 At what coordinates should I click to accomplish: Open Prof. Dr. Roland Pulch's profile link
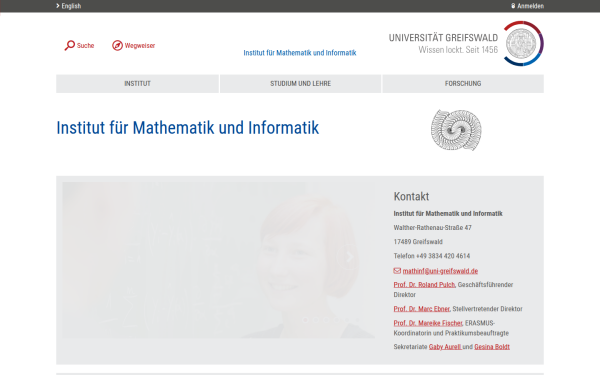click(424, 285)
